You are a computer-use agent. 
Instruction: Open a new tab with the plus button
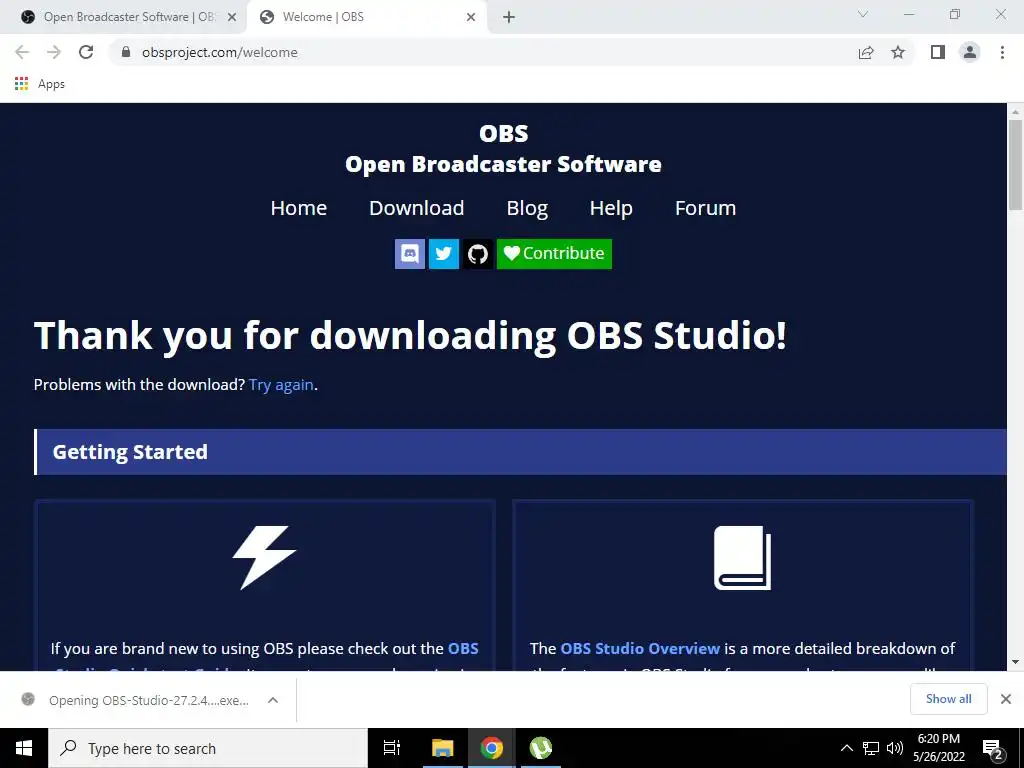509,17
